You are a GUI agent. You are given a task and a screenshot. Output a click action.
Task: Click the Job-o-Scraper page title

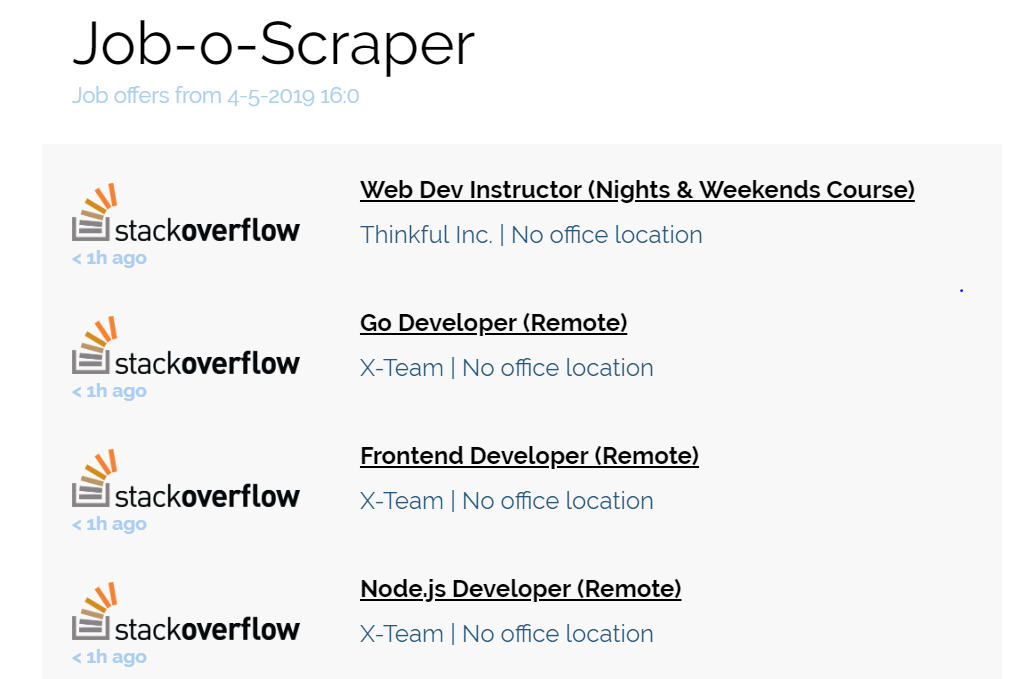point(273,44)
